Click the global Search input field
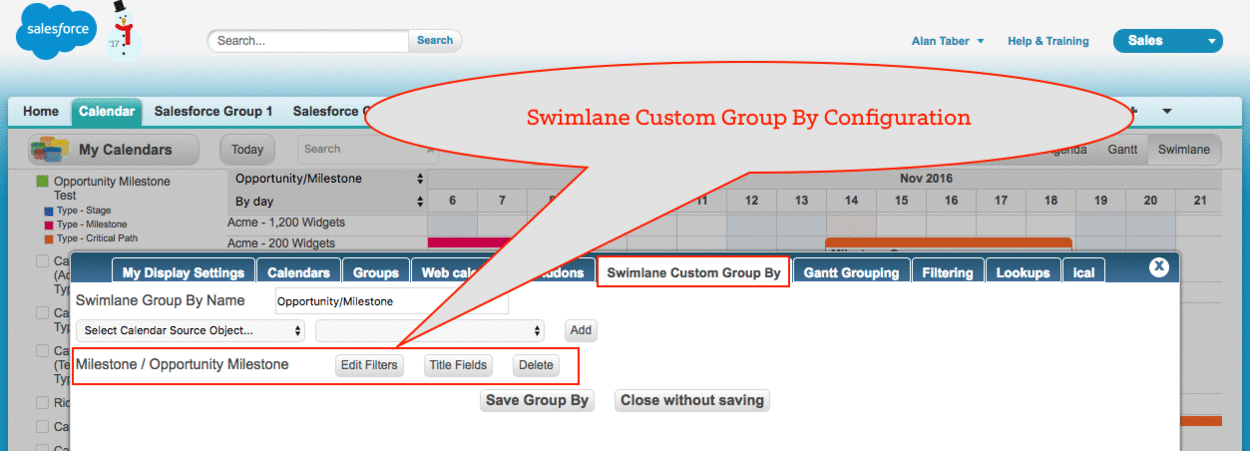1251x451 pixels. coord(308,41)
